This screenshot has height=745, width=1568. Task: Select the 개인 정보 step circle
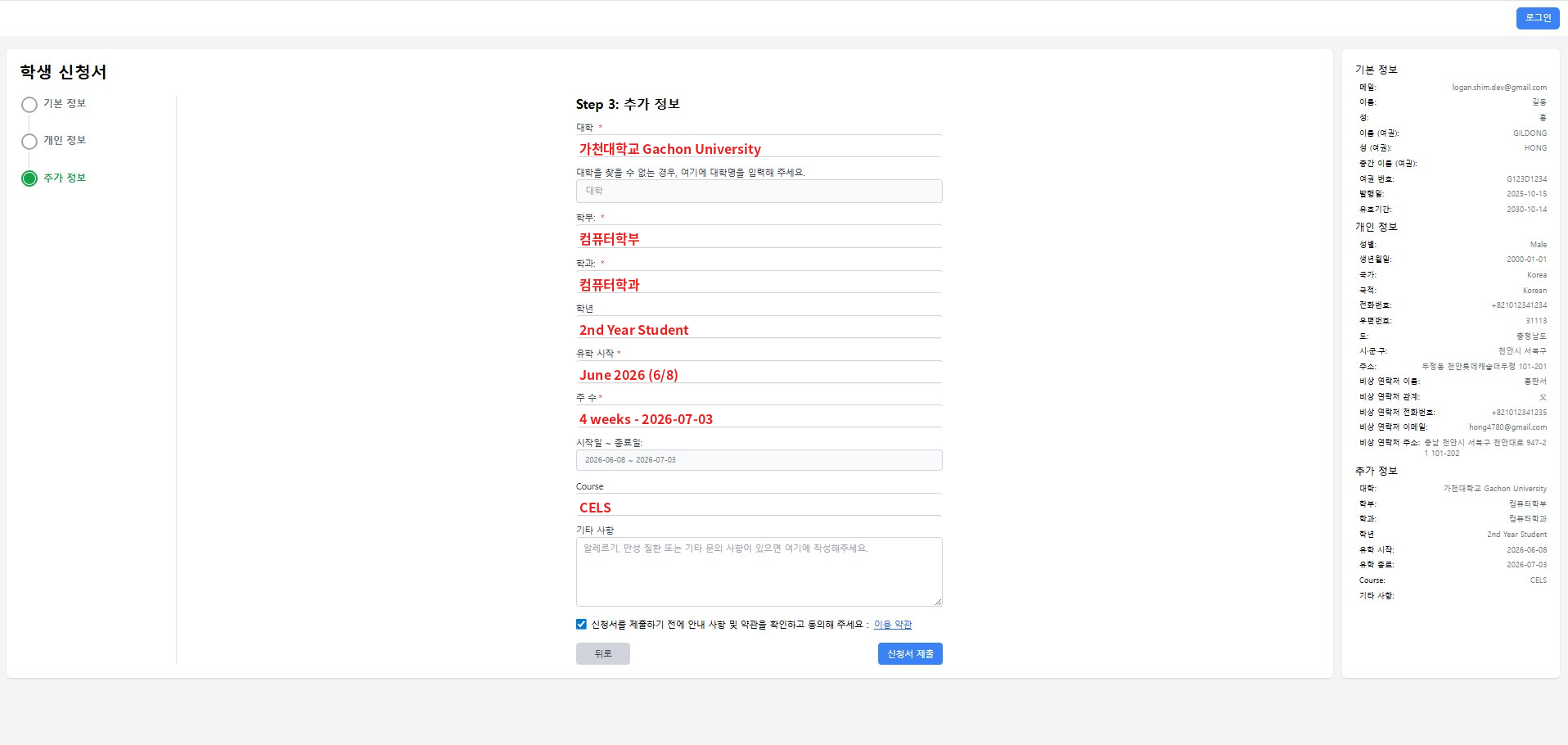click(29, 142)
